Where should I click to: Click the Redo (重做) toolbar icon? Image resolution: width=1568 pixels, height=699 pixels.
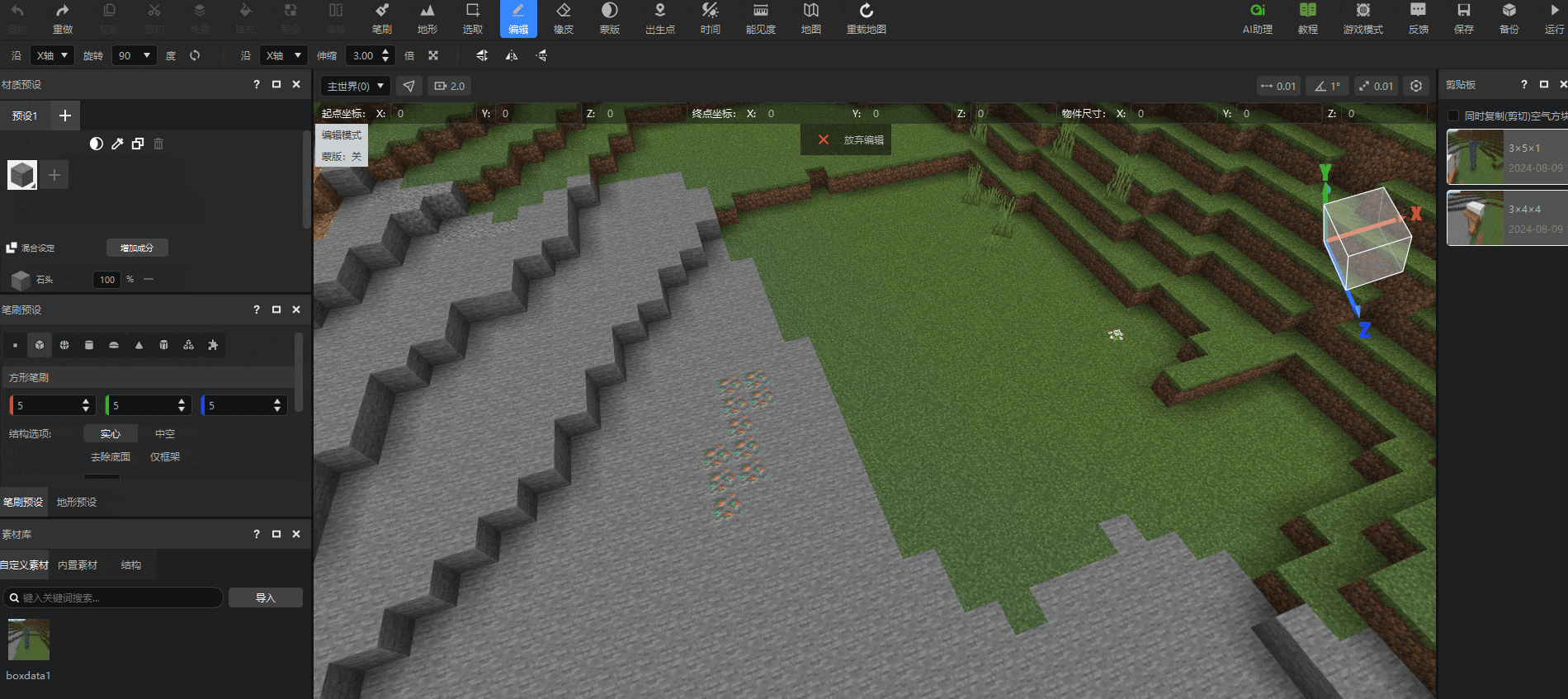pos(63,18)
